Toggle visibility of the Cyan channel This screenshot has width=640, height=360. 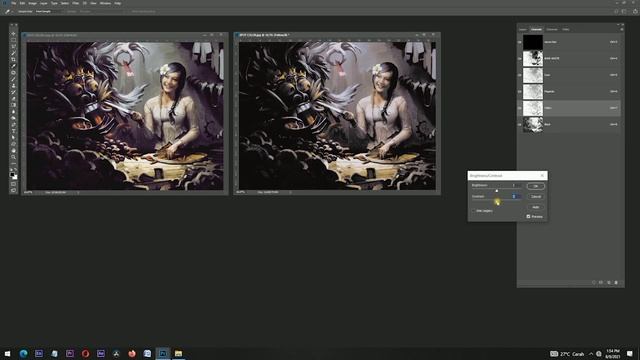pyautogui.click(x=520, y=75)
